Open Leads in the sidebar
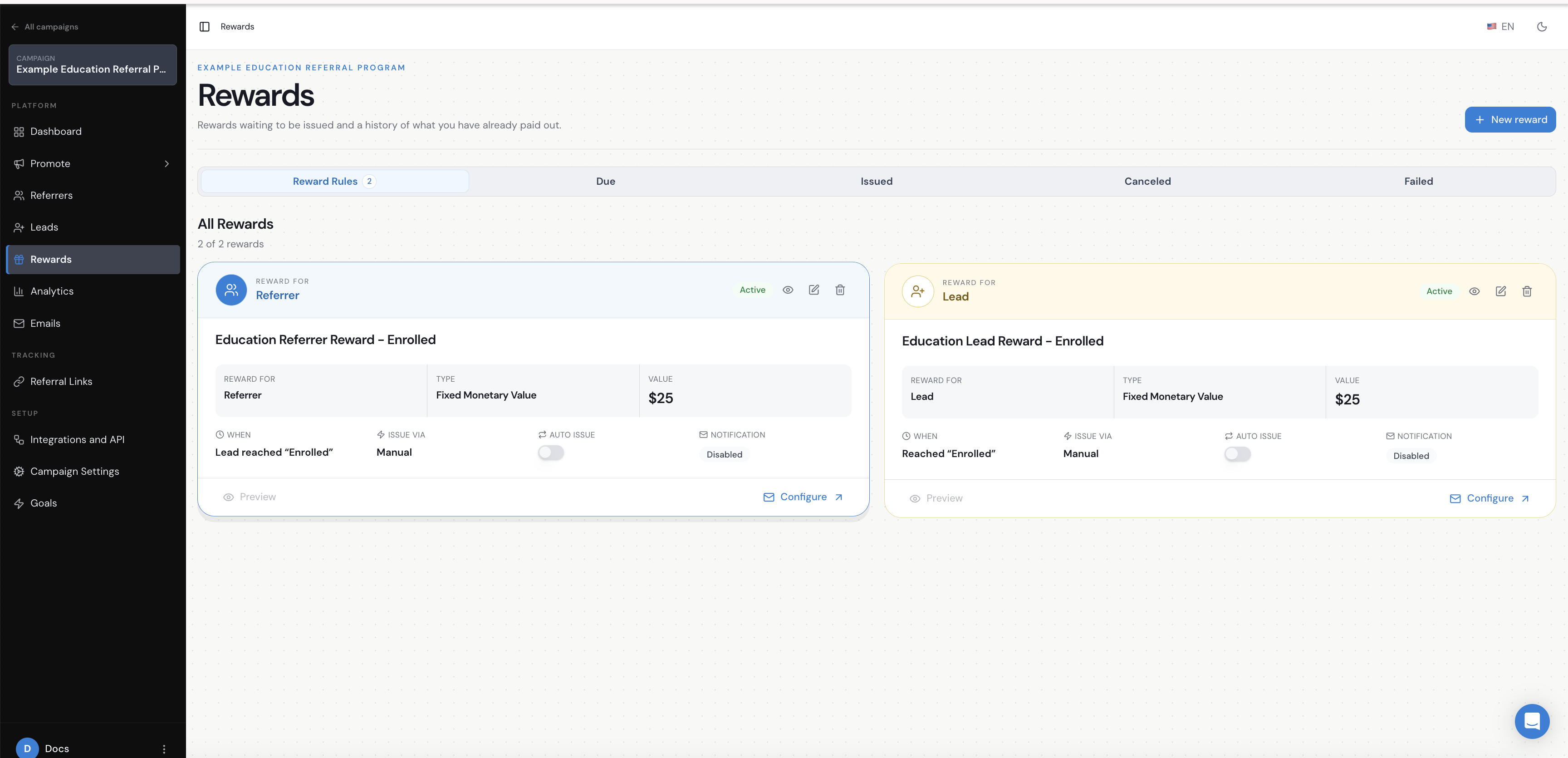 (x=93, y=227)
